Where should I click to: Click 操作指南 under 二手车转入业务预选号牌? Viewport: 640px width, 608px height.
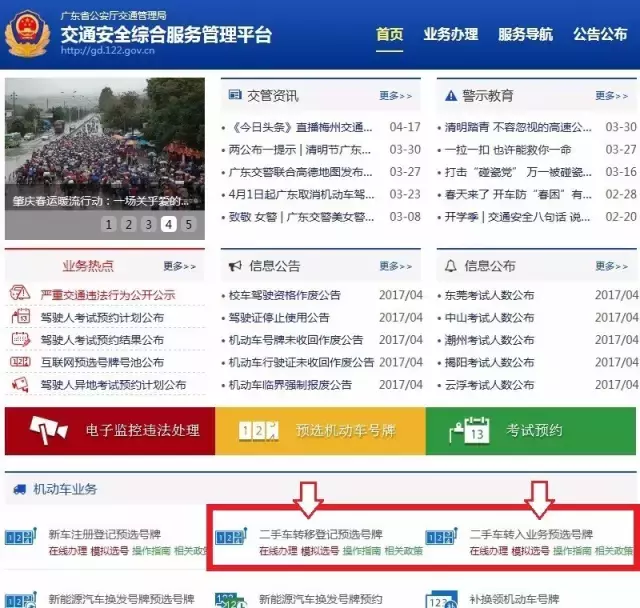coord(572,551)
